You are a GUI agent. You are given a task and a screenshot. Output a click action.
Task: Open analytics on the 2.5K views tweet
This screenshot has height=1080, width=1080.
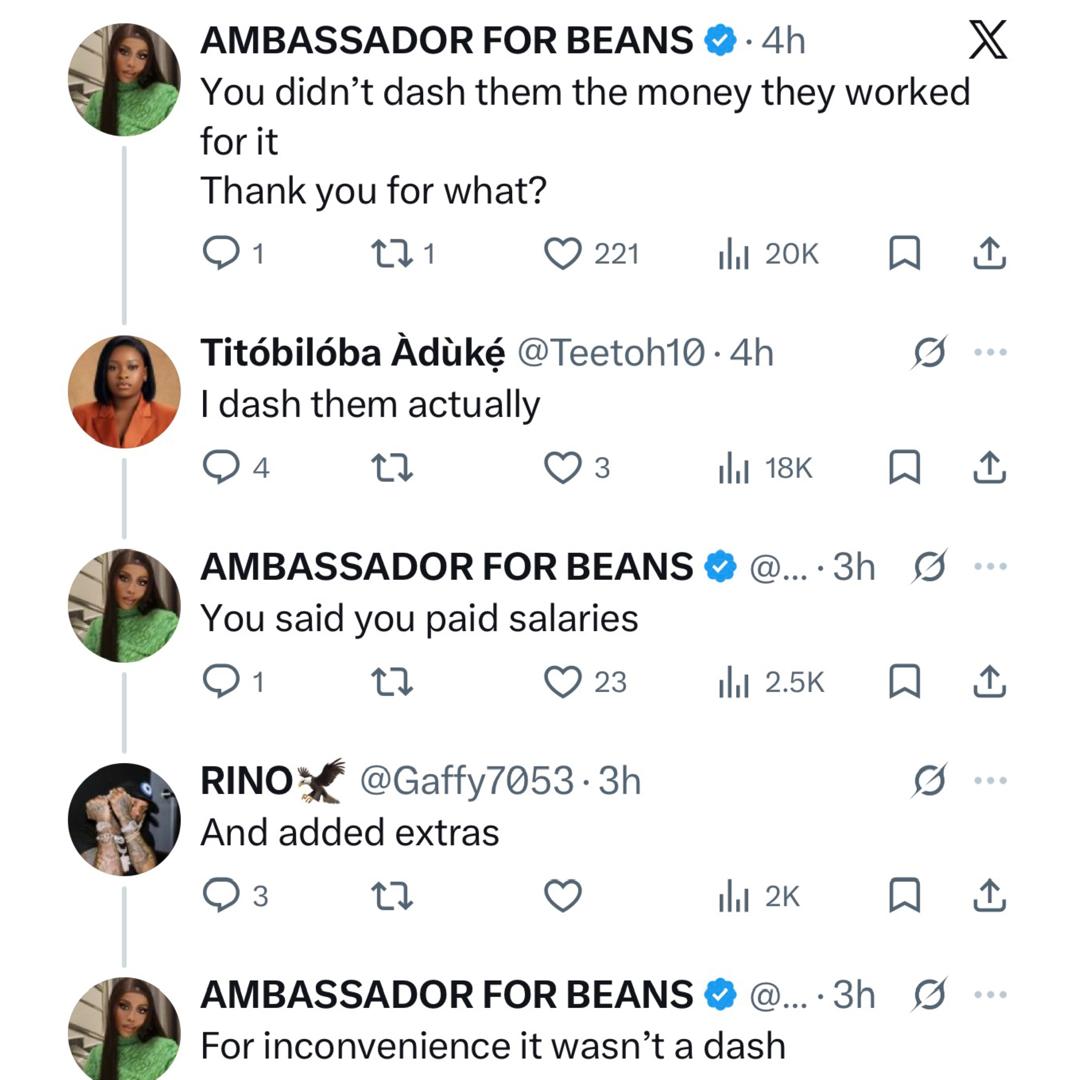[737, 681]
